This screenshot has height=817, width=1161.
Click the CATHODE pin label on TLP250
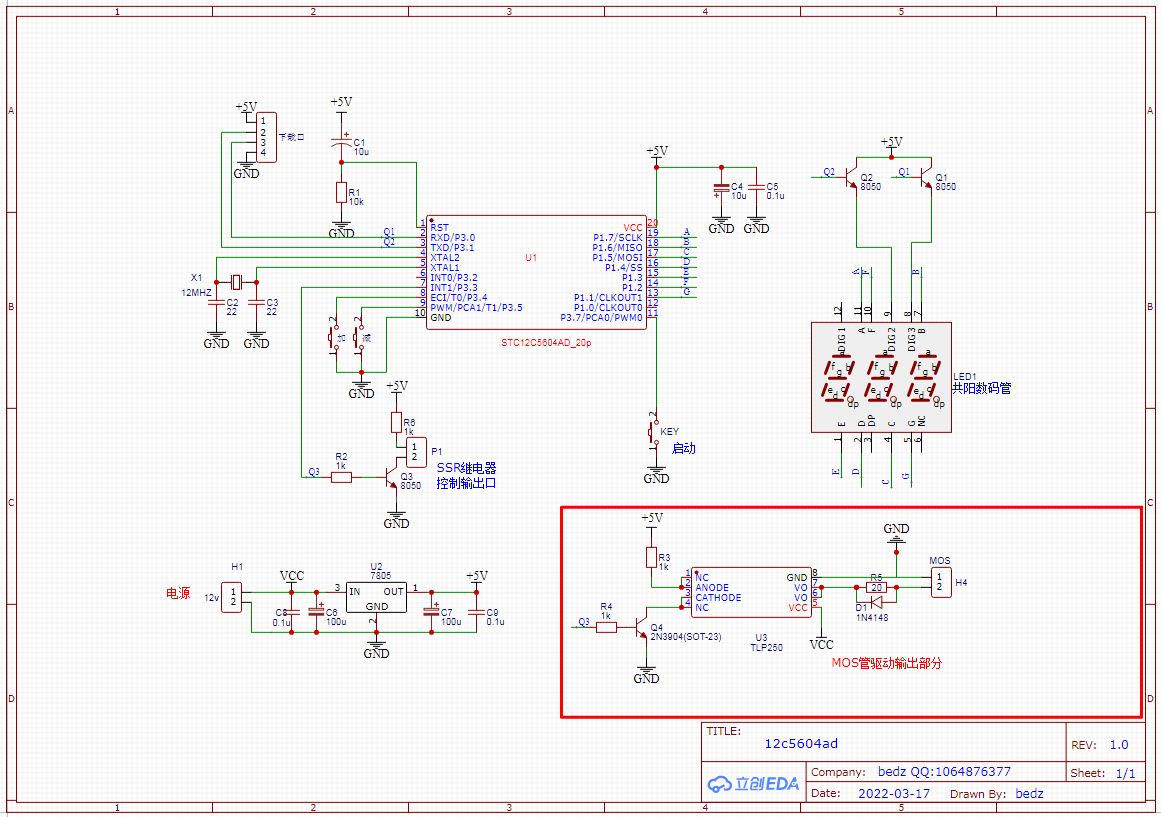[718, 597]
